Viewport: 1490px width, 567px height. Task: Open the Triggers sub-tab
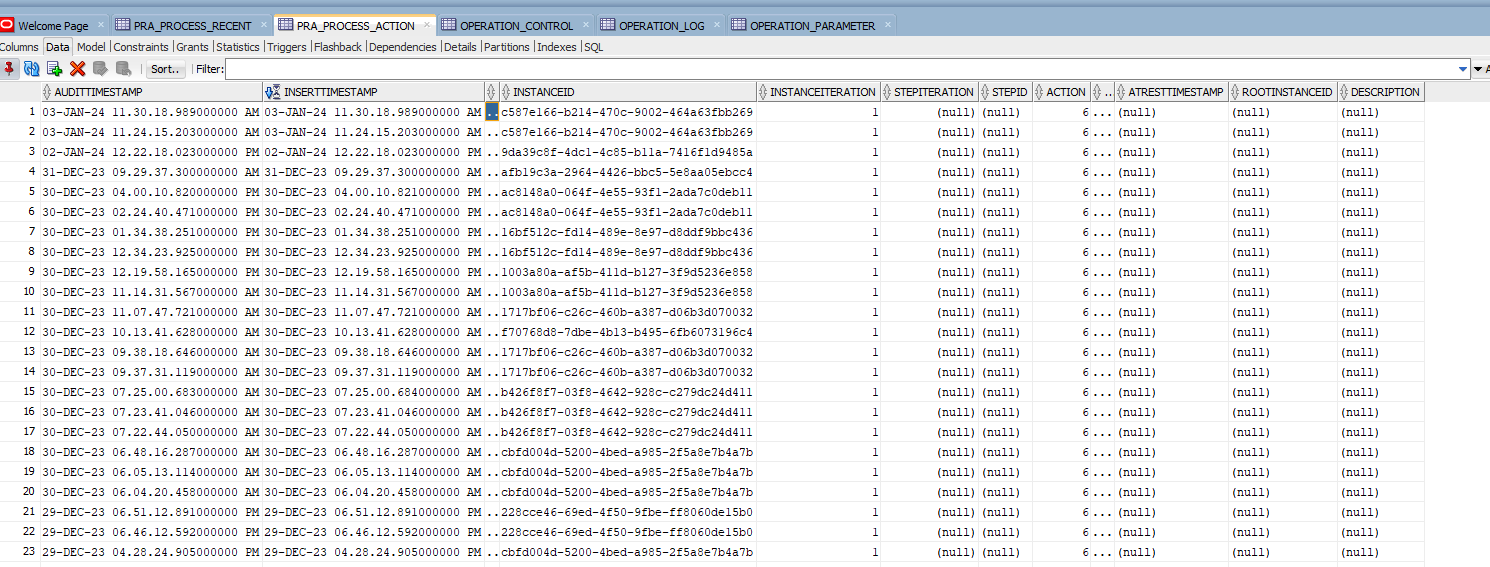pyautogui.click(x=287, y=47)
